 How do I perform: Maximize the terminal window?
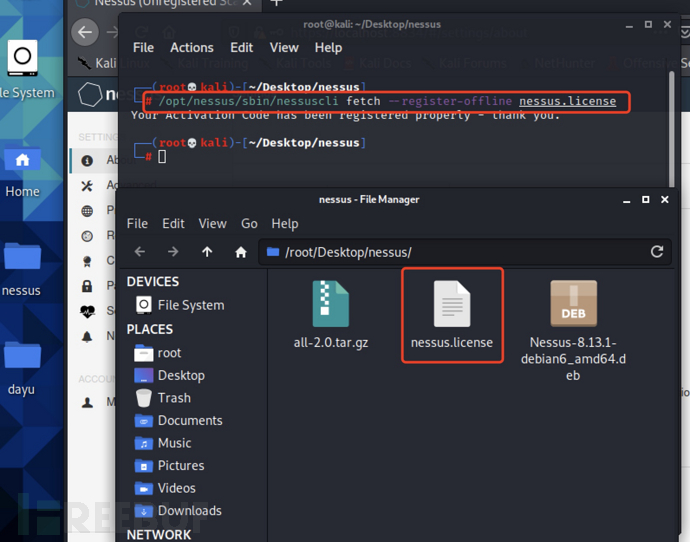click(x=648, y=24)
